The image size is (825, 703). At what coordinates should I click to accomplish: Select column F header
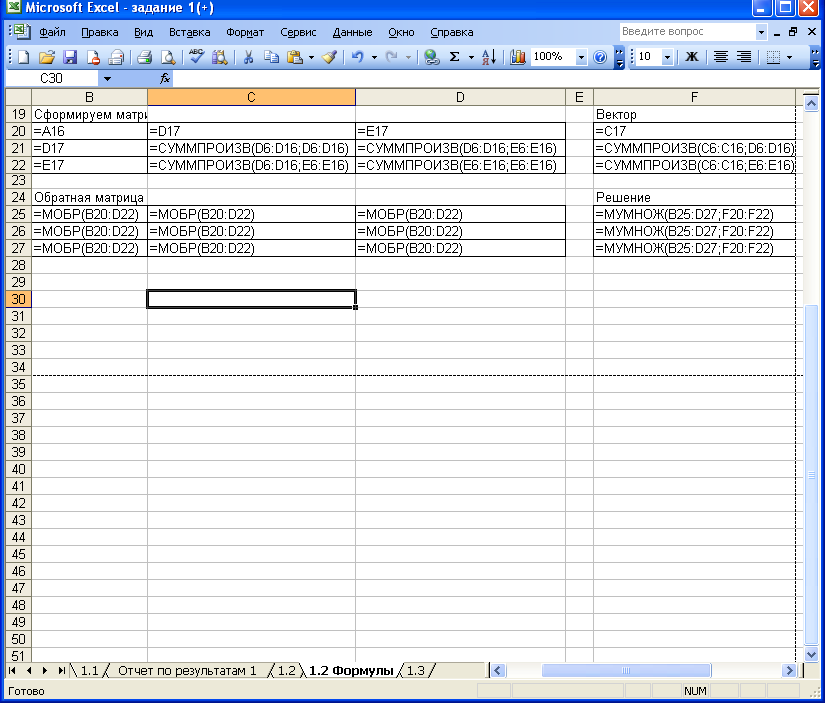pyautogui.click(x=694, y=97)
